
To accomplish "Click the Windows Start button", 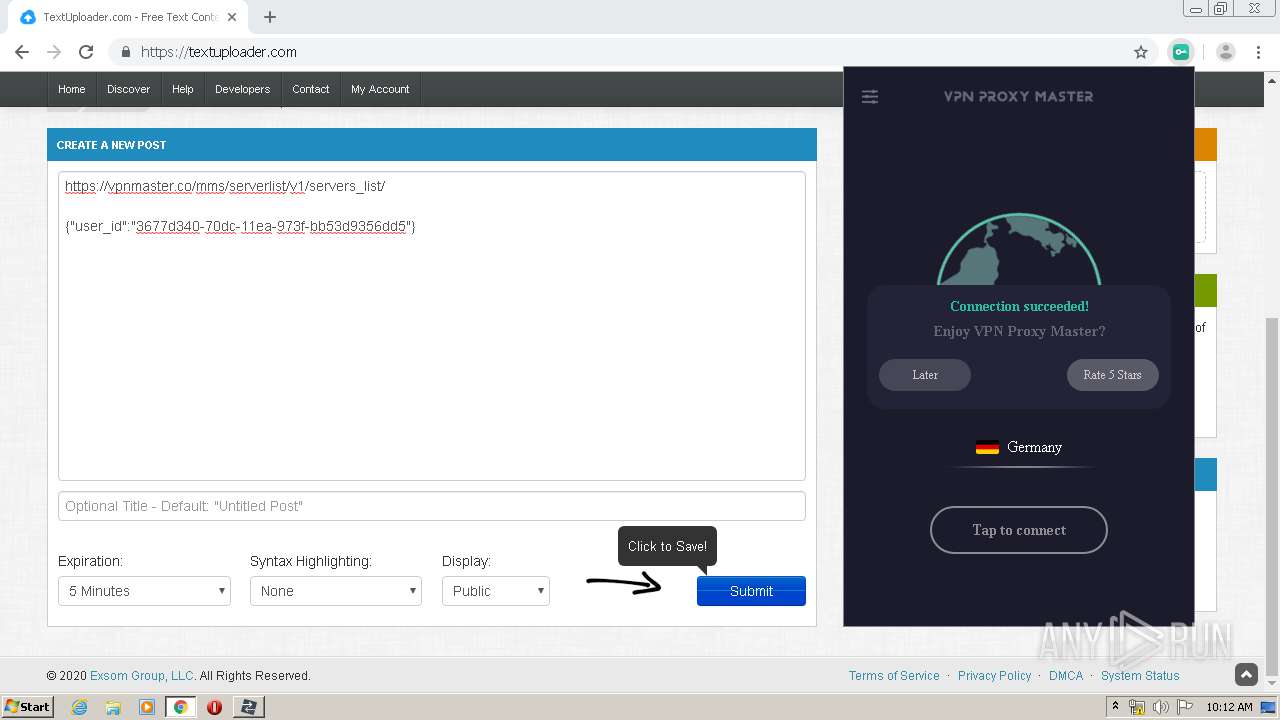I will 28,707.
